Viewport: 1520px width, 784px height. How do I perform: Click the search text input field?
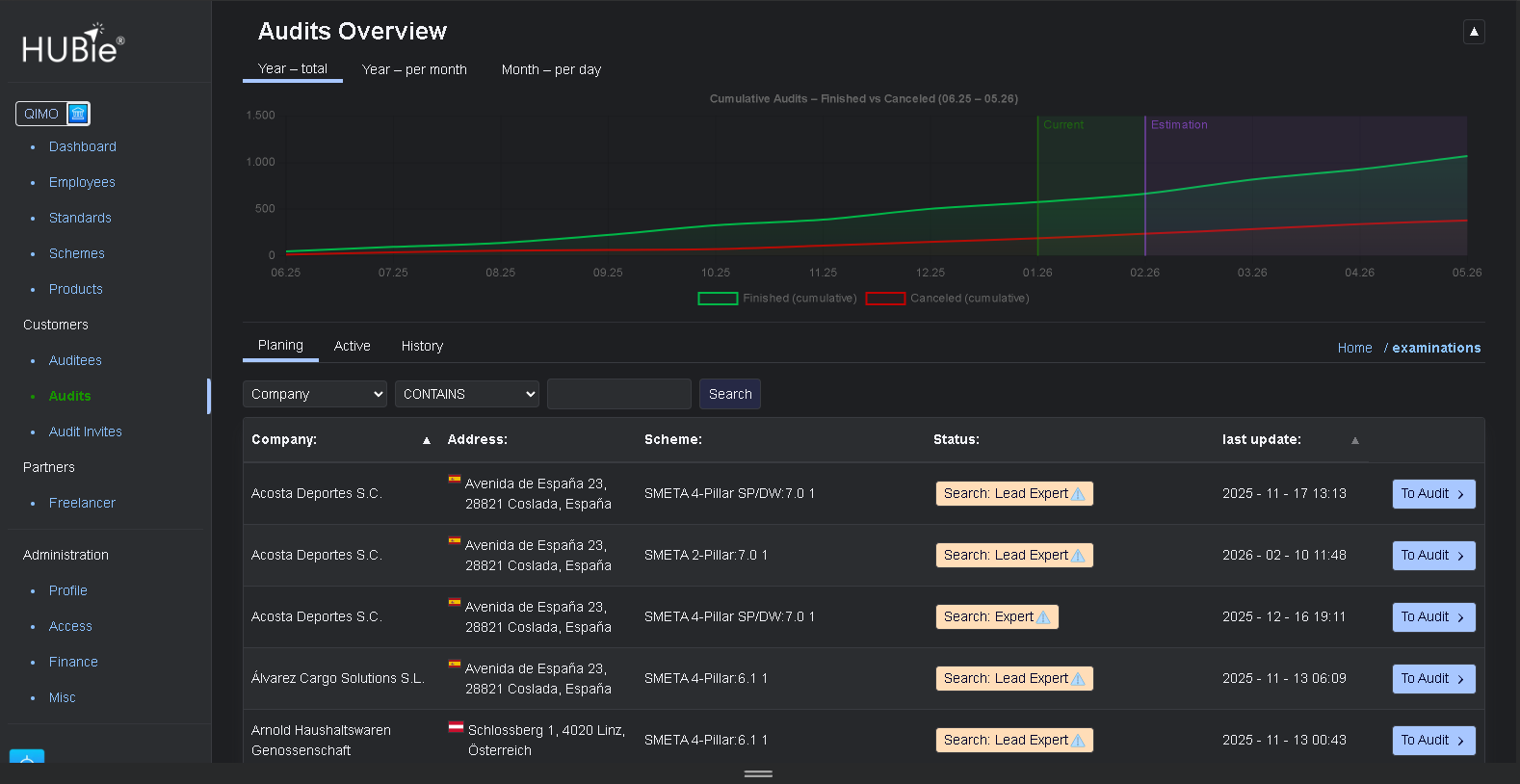(618, 394)
